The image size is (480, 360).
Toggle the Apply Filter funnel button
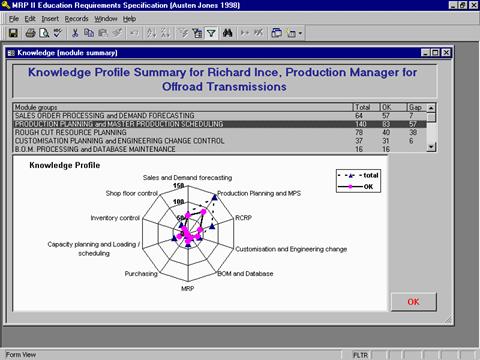(x=211, y=33)
